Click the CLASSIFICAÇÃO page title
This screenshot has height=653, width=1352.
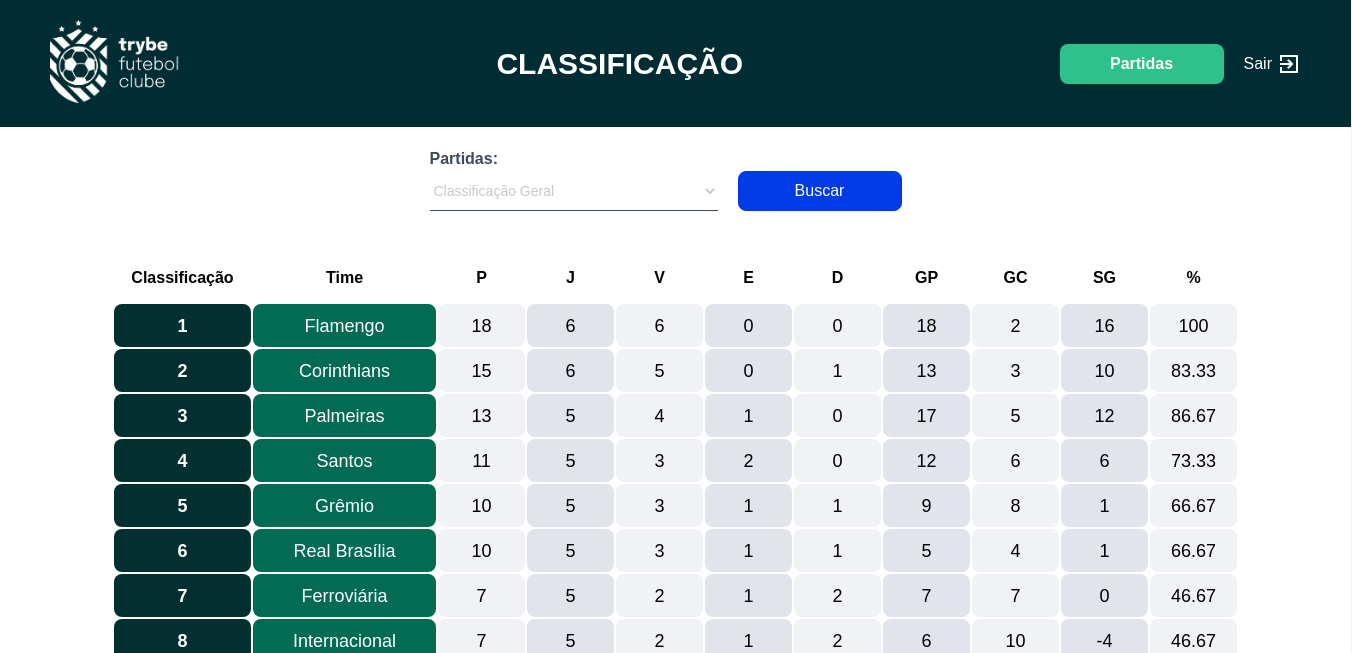point(619,64)
